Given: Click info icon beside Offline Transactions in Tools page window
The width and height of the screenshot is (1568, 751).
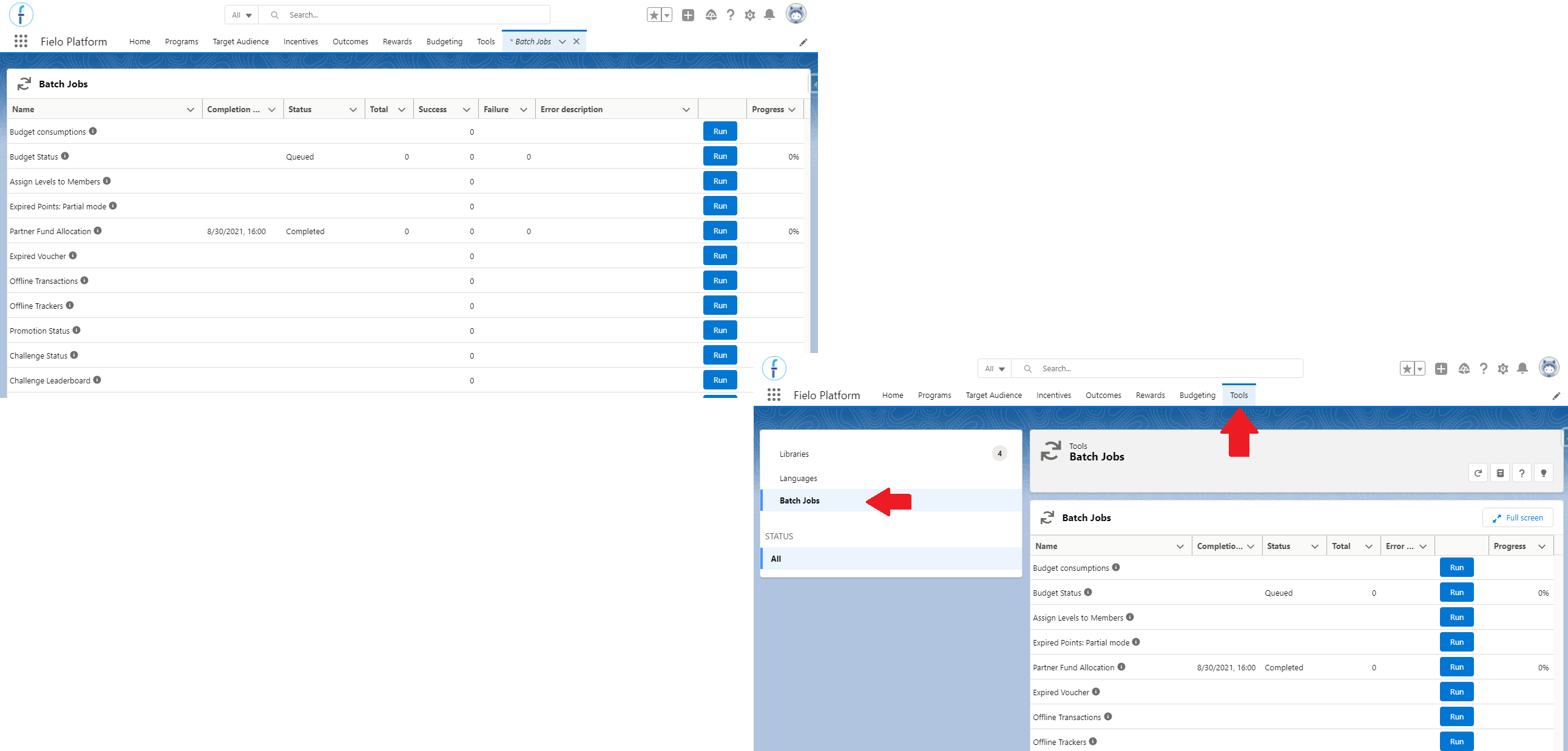Looking at the screenshot, I should tap(1109, 716).
